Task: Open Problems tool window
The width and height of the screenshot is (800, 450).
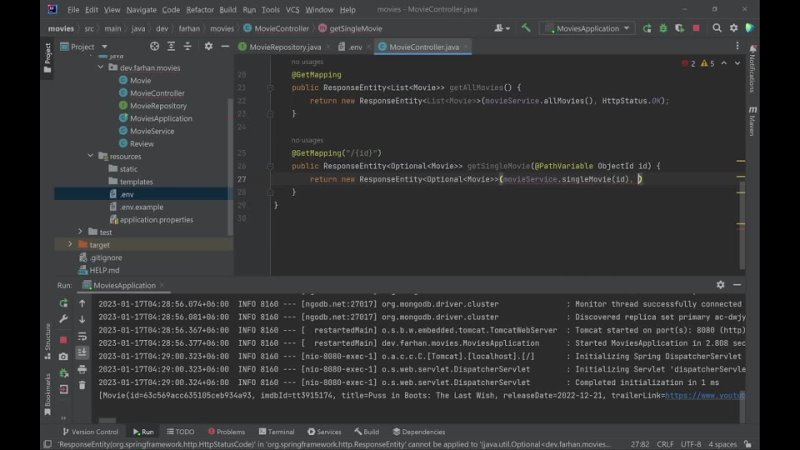Action: pos(226,432)
